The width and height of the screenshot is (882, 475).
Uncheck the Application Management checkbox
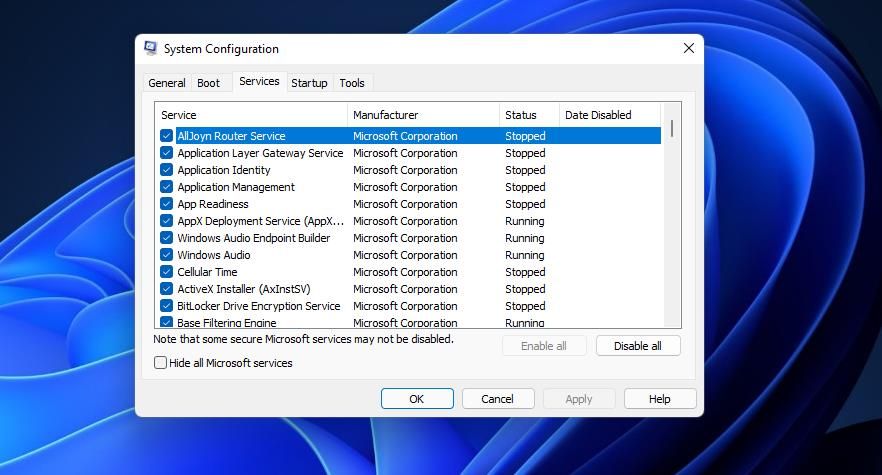pyautogui.click(x=166, y=187)
